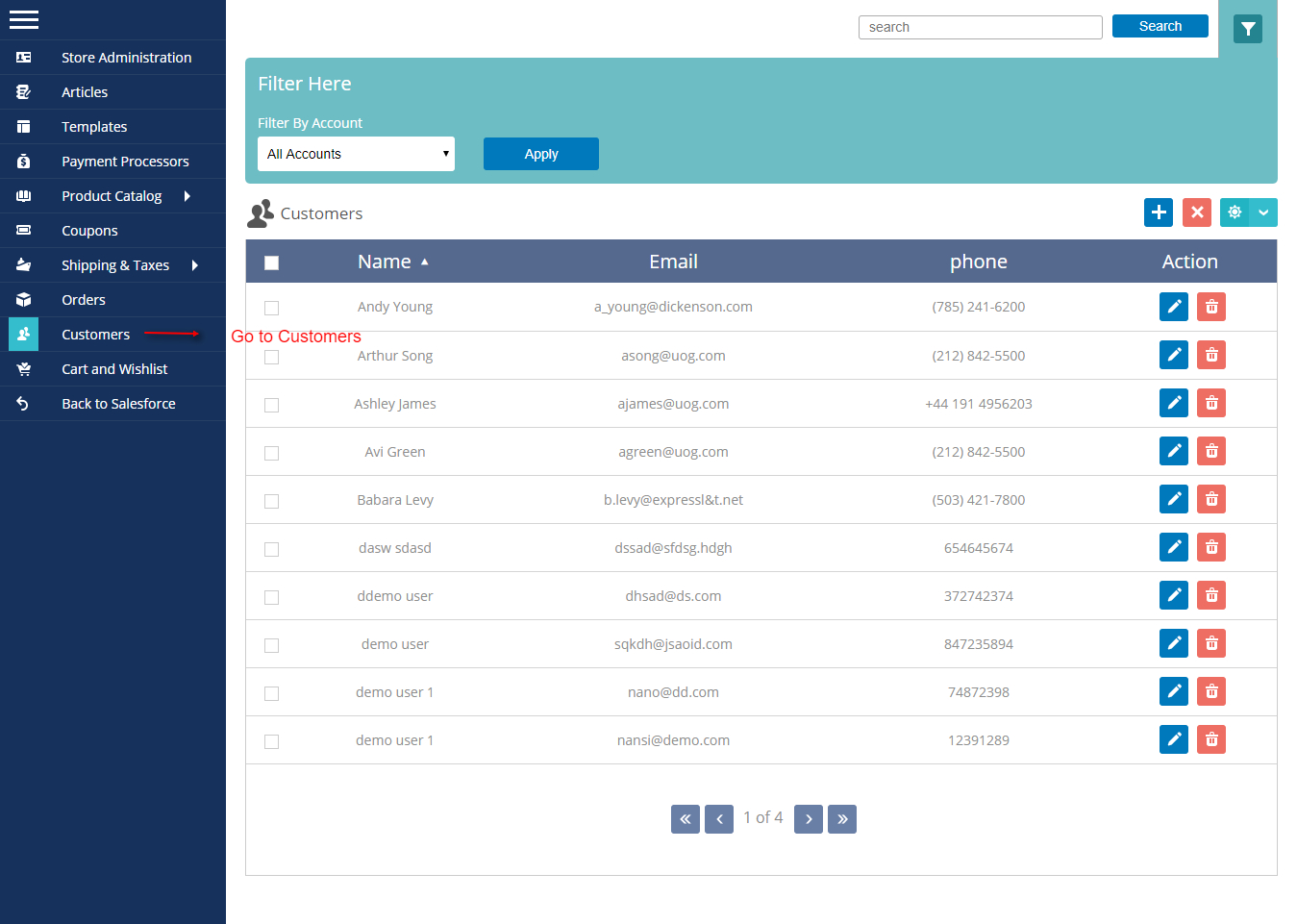Click the blue Search button

tap(1160, 26)
